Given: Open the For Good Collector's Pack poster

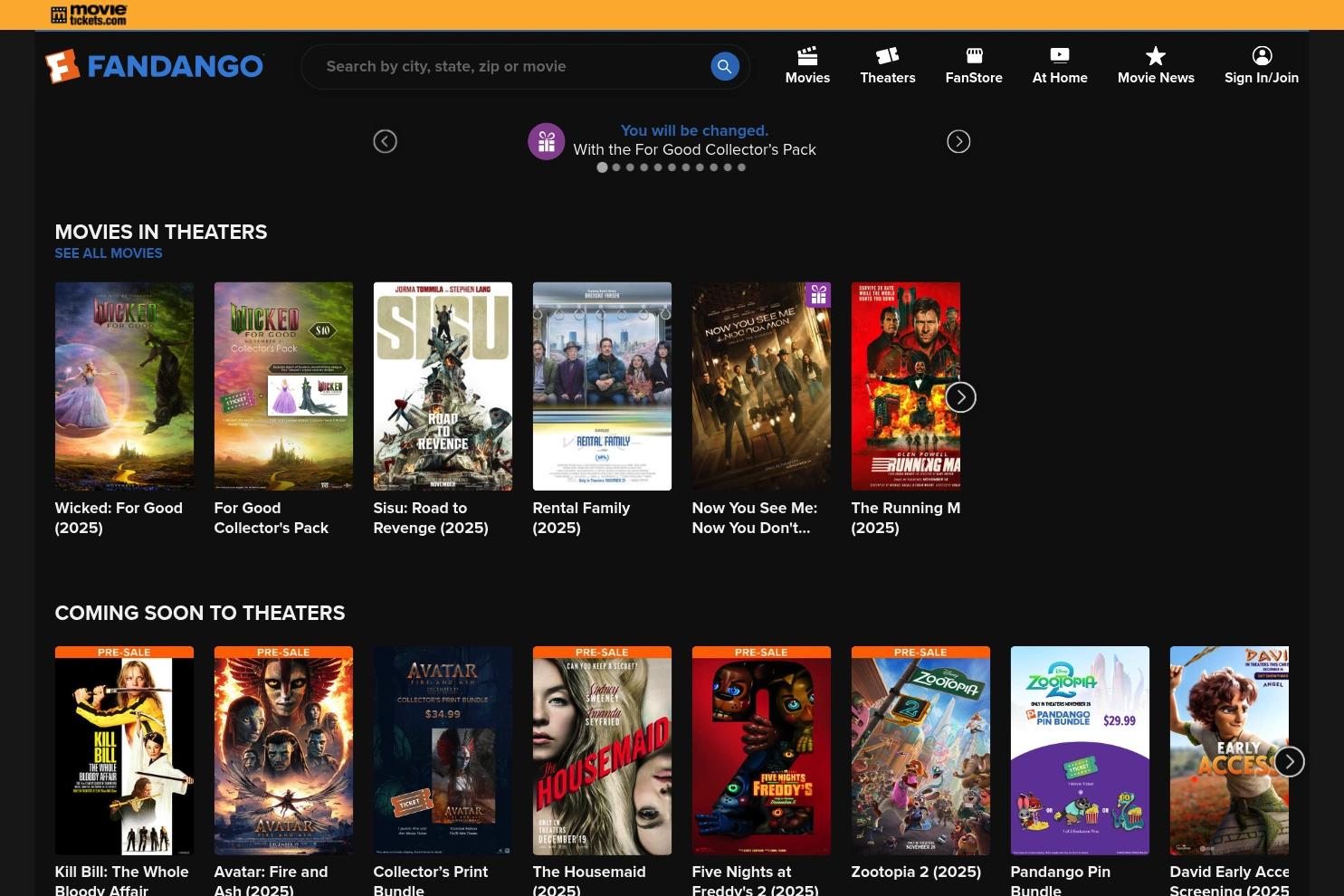Looking at the screenshot, I should (283, 386).
